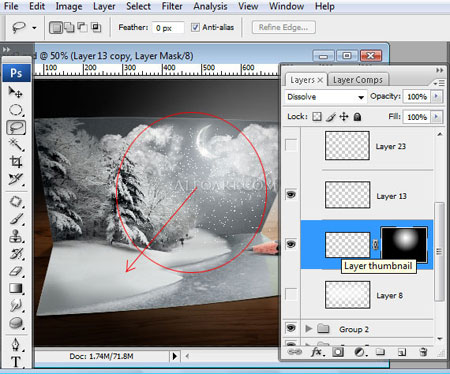Screen dimensions: 450x374
Task: Show Layer 23 via visibility box
Action: click(291, 145)
